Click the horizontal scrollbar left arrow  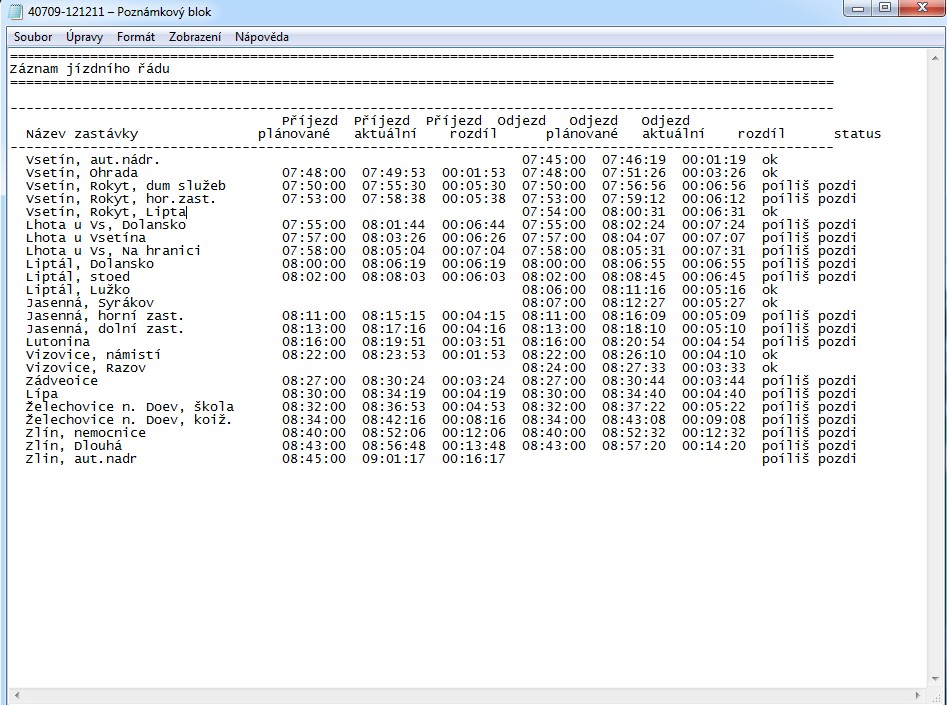(x=13, y=694)
